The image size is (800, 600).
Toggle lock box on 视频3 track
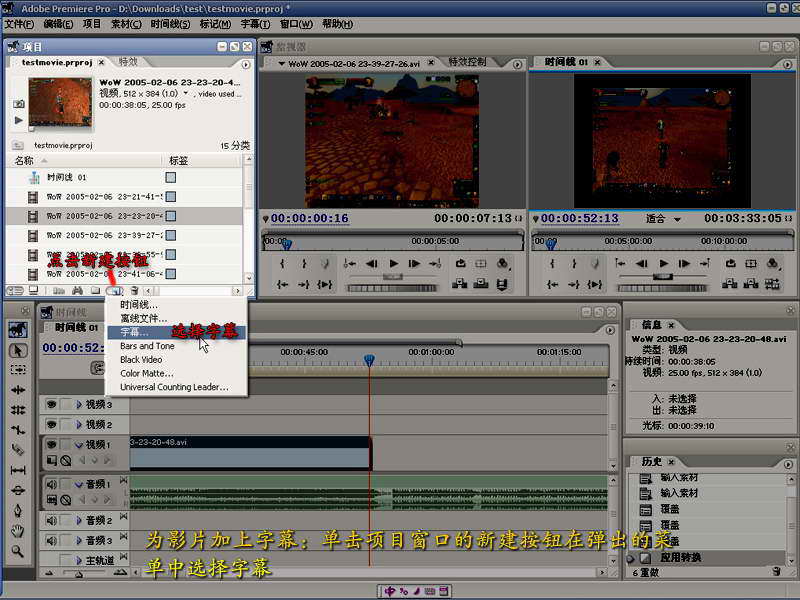click(x=66, y=405)
